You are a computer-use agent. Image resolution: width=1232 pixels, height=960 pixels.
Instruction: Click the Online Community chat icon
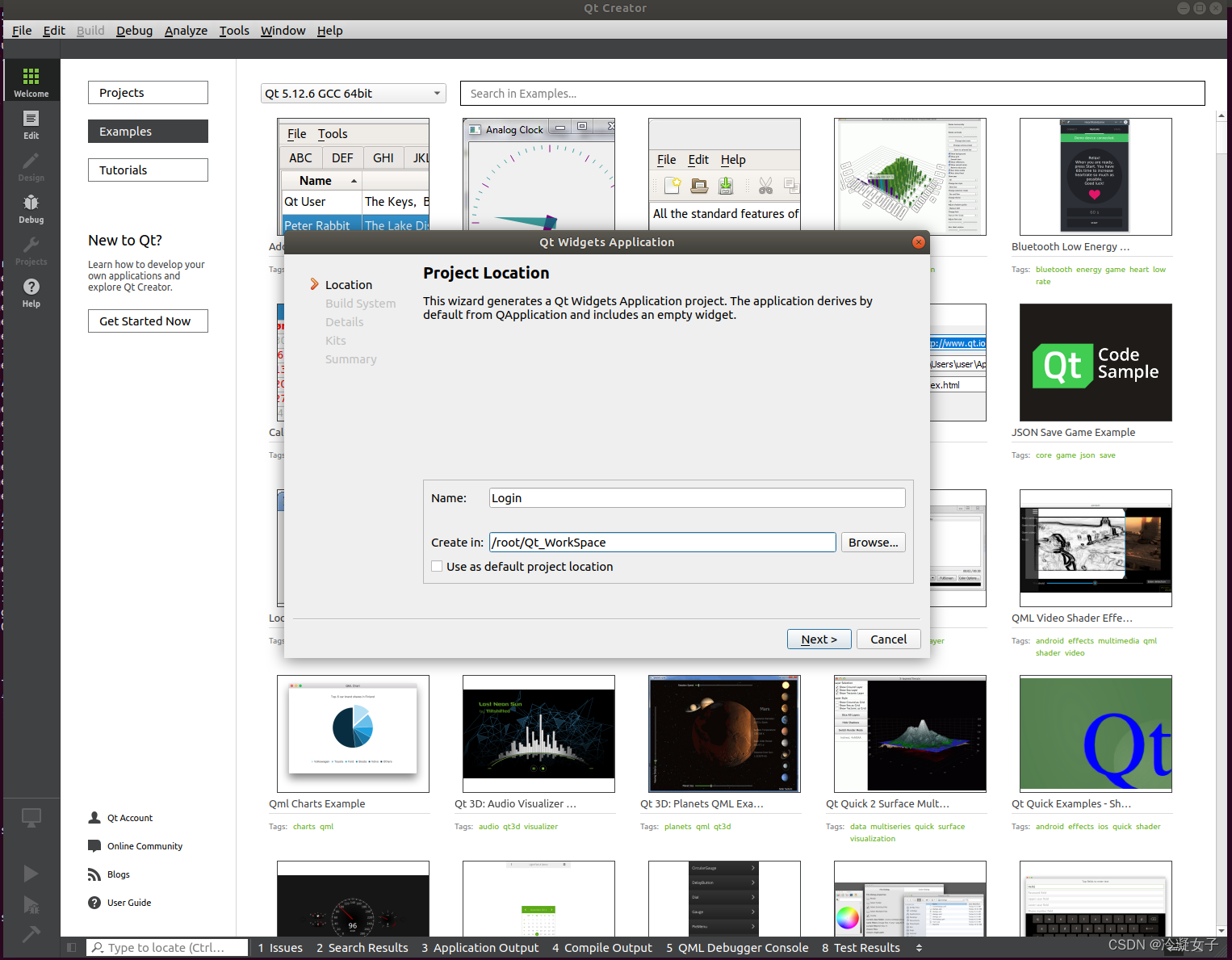94,846
